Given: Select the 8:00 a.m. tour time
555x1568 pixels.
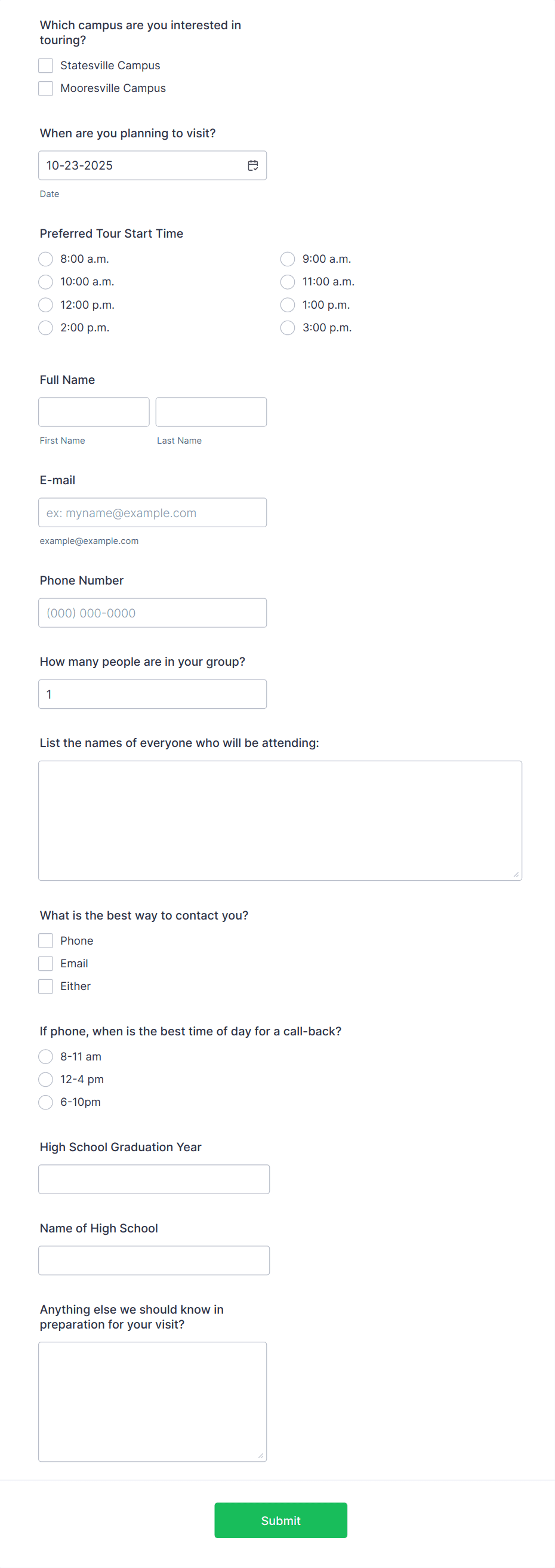Looking at the screenshot, I should click(x=45, y=259).
